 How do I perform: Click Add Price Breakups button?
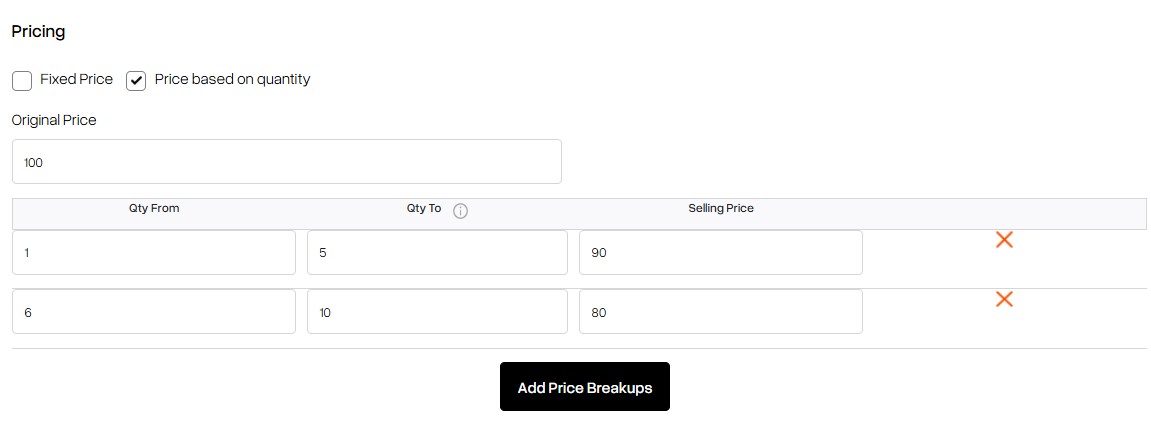585,387
